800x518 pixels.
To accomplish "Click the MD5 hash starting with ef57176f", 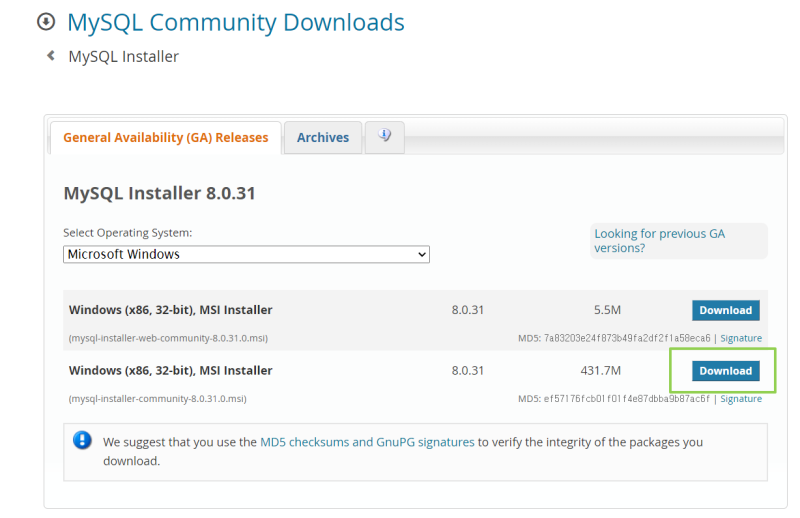I will (x=627, y=399).
